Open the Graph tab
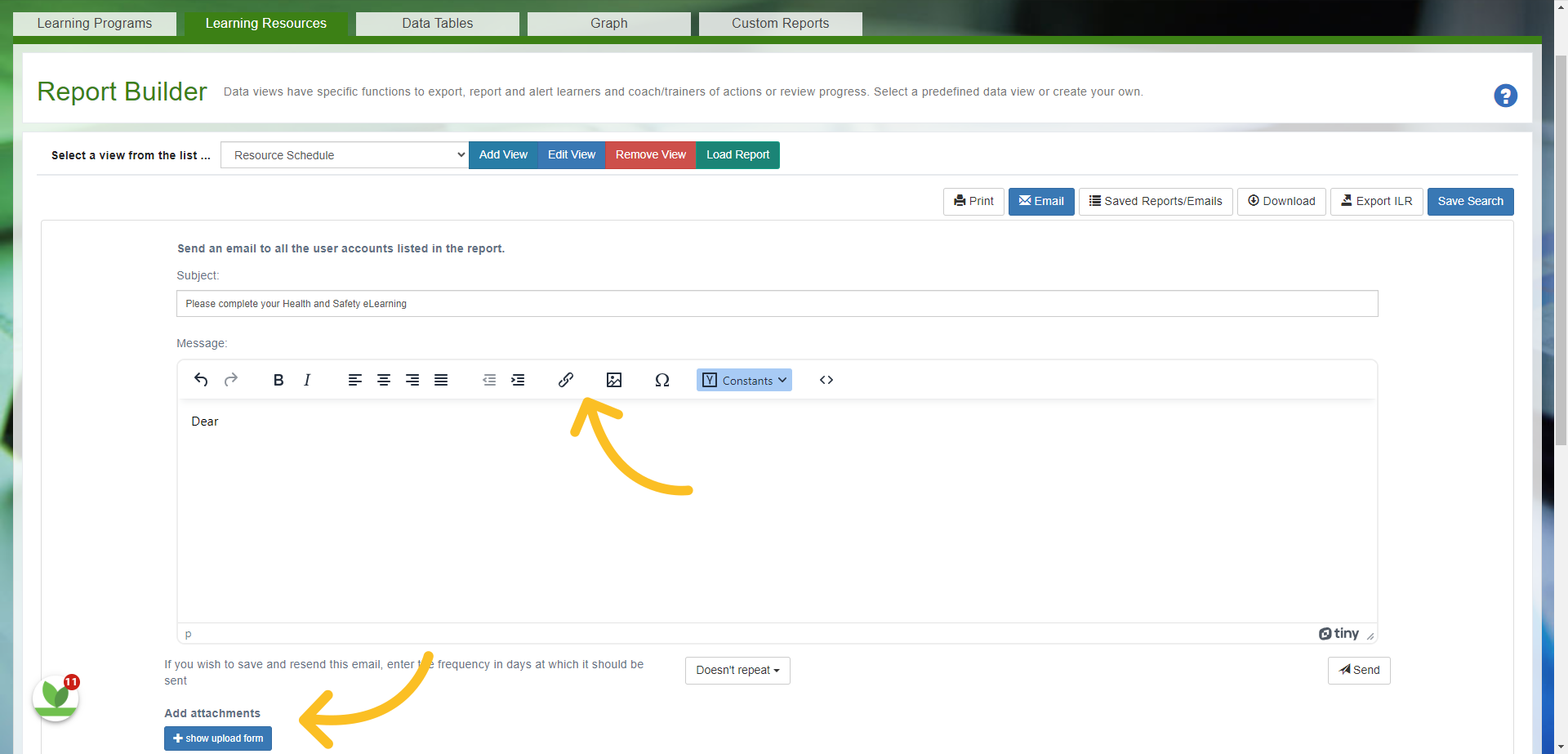The width and height of the screenshot is (1568, 754). click(x=609, y=24)
